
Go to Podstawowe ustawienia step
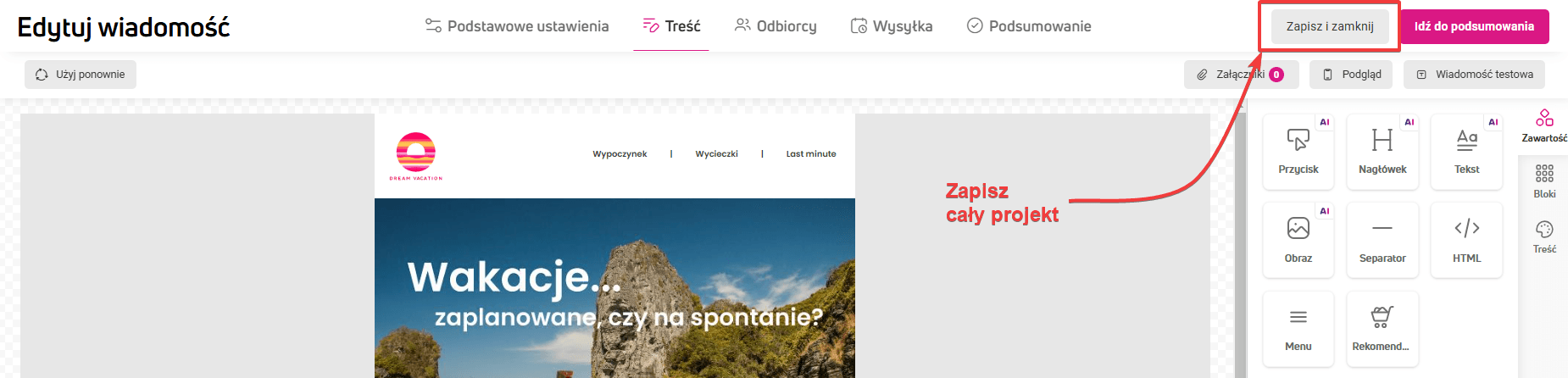[x=517, y=26]
